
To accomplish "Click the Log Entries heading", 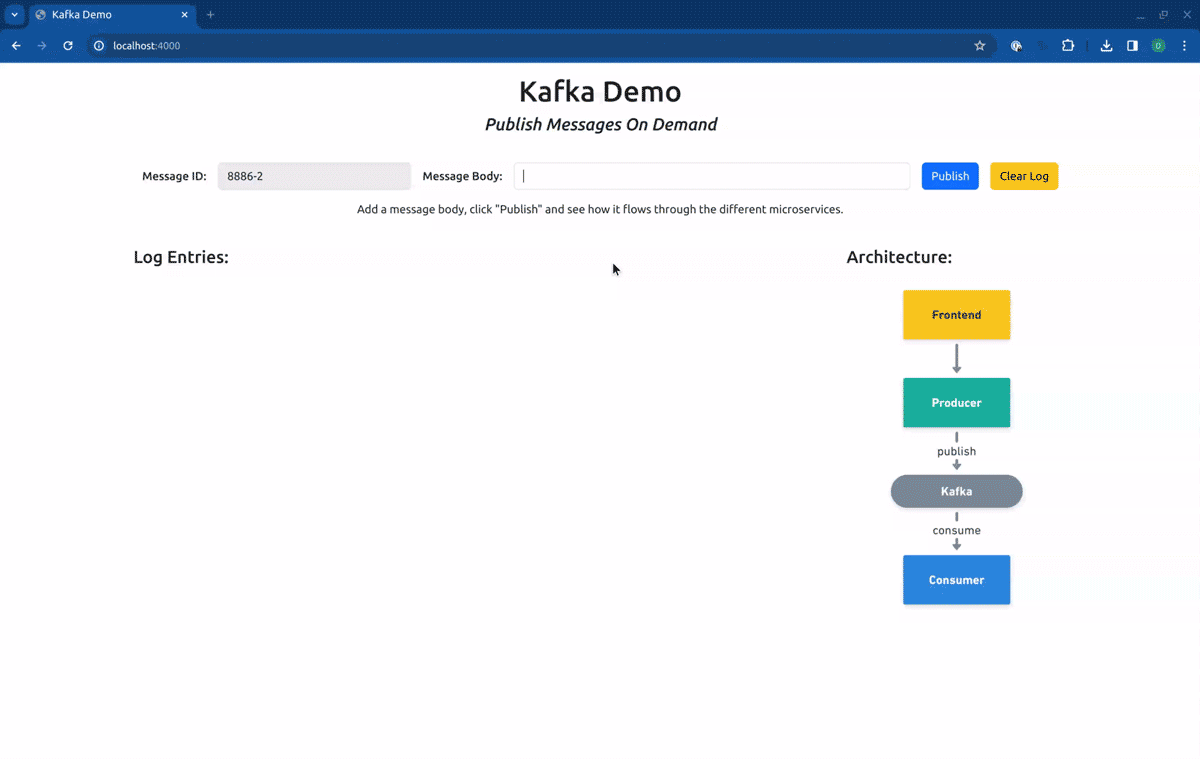I will (181, 257).
